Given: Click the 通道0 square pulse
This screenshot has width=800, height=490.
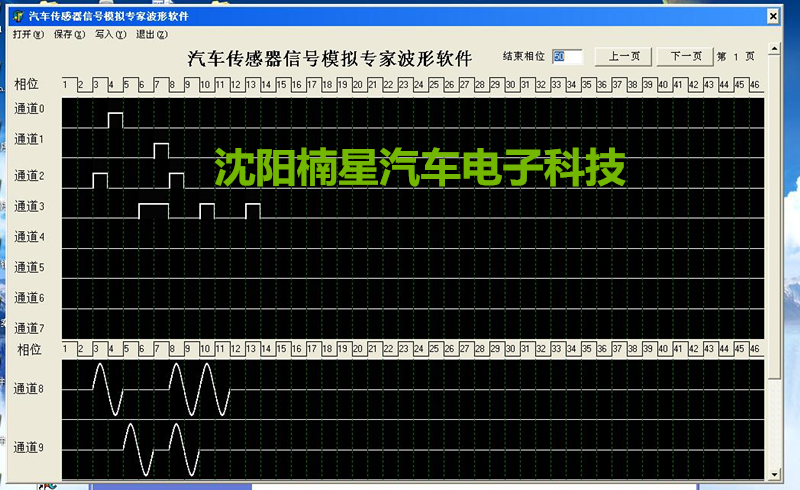Looking at the screenshot, I should [115, 120].
